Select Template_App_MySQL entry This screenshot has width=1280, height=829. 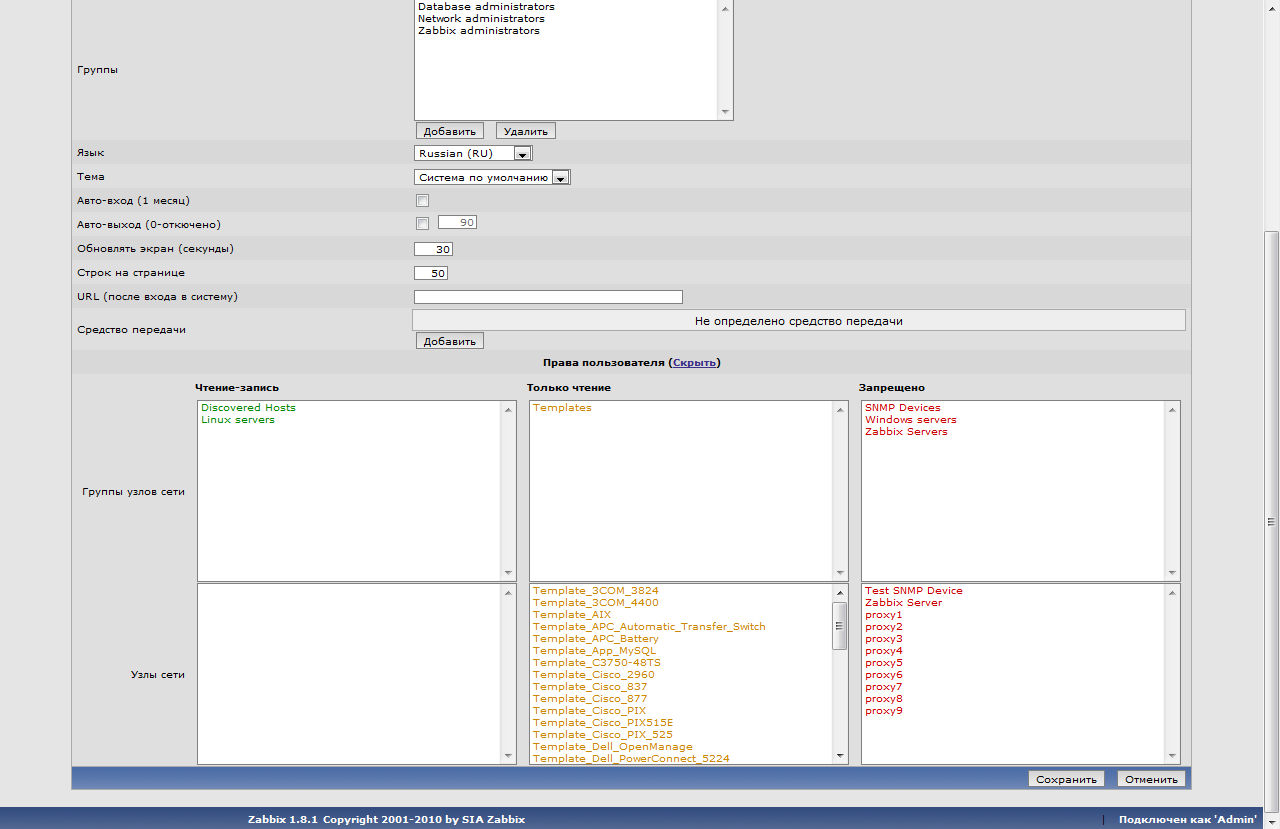(x=595, y=651)
